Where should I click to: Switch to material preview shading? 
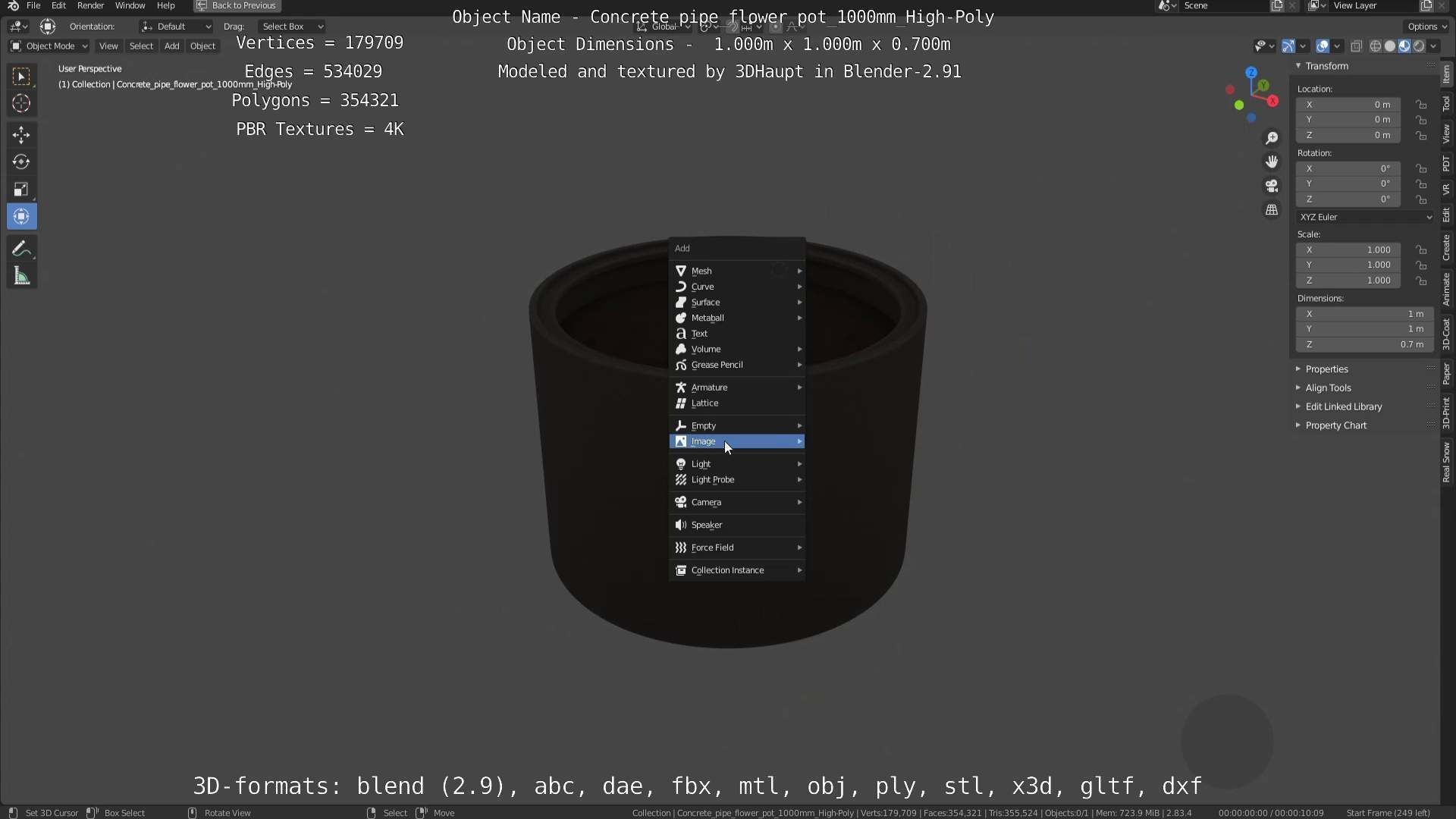1404,46
